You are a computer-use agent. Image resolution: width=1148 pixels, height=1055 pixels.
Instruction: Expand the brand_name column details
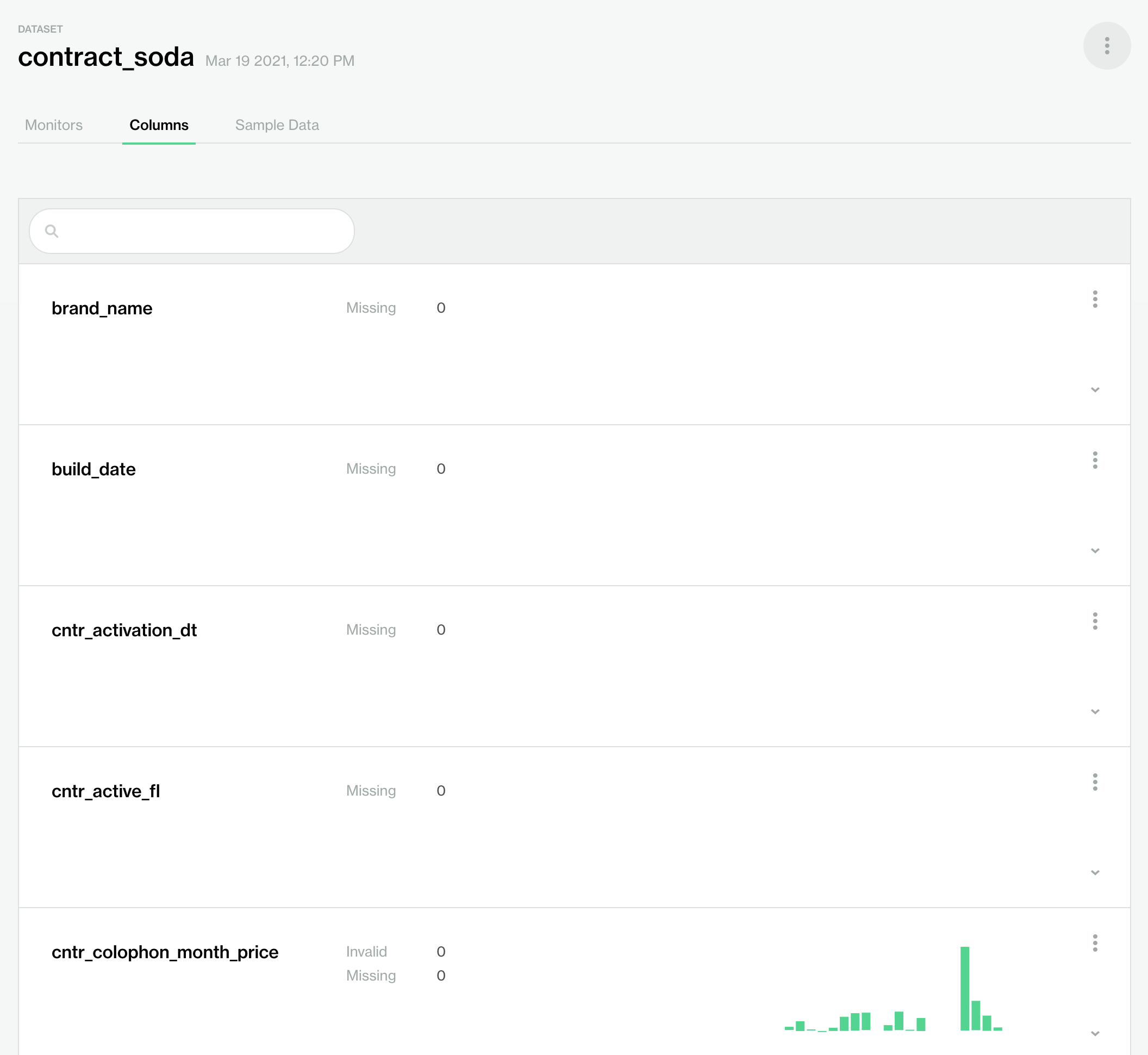click(x=1095, y=390)
